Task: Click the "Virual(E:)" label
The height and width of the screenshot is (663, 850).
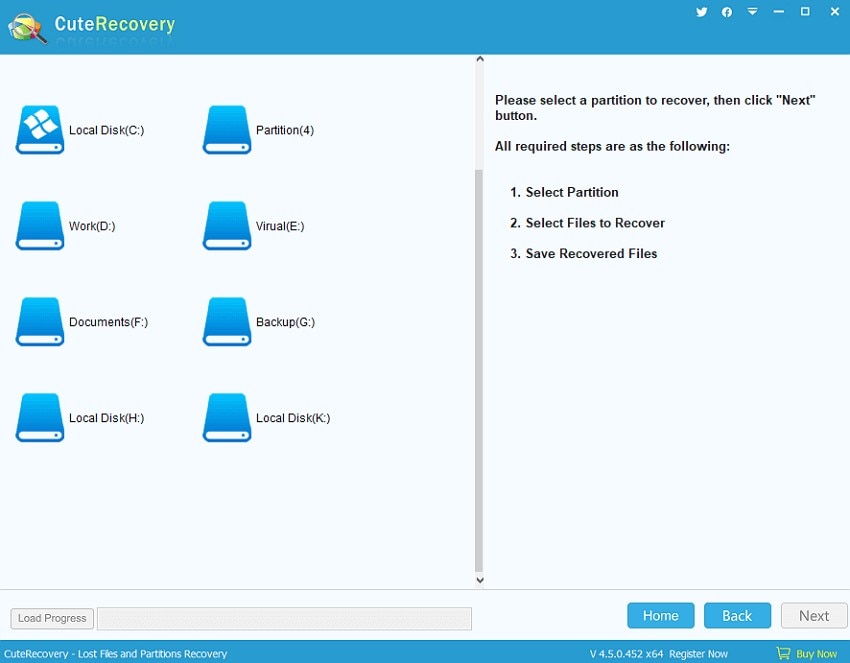Action: coord(280,226)
